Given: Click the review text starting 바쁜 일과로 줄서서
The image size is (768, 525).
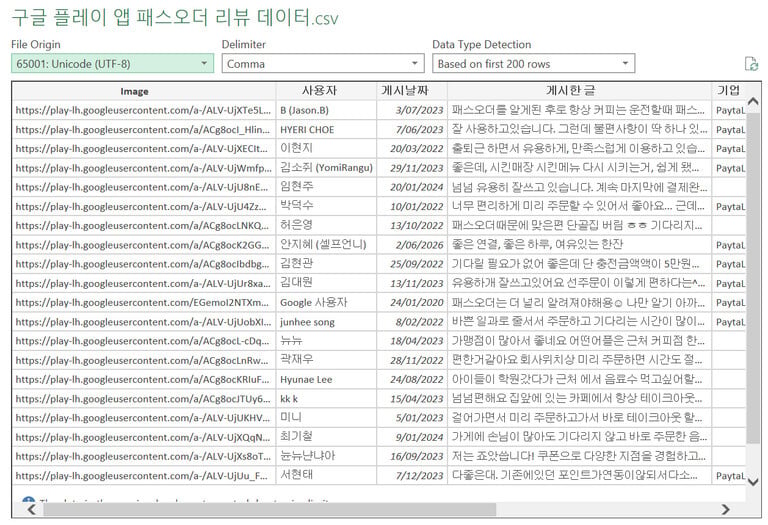Looking at the screenshot, I should [x=579, y=322].
